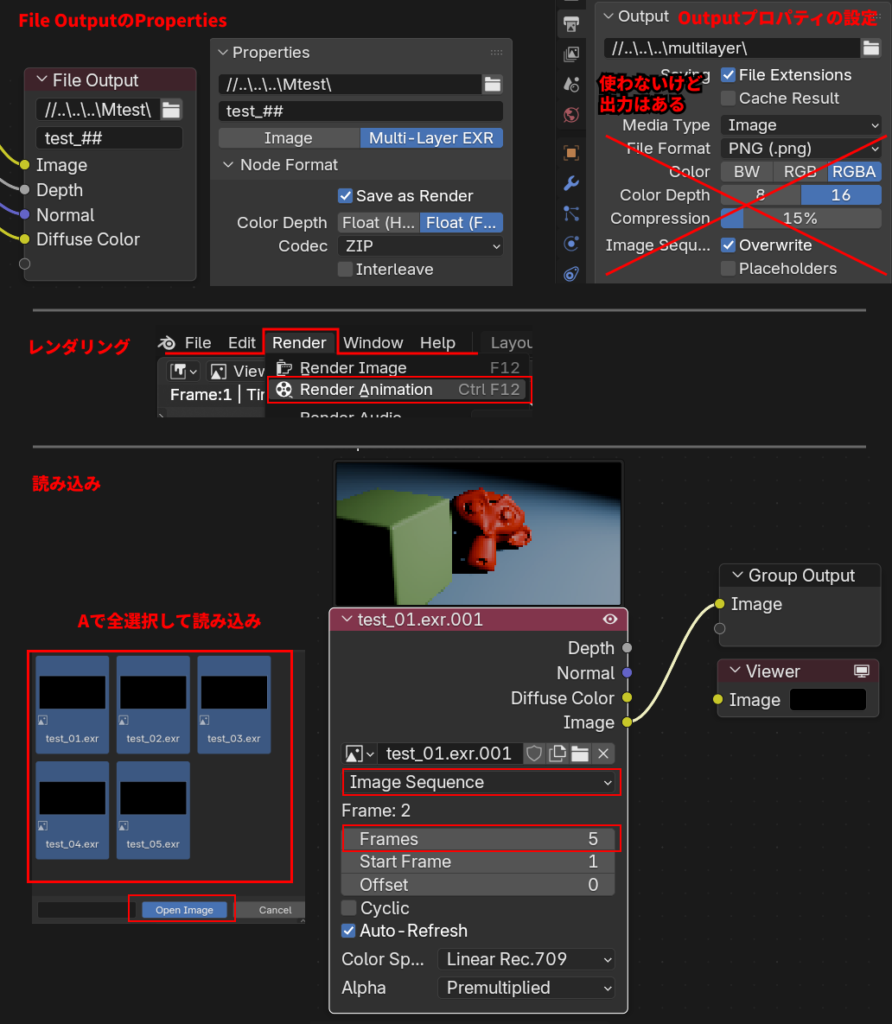Image resolution: width=892 pixels, height=1024 pixels.
Task: Open the Output properties tab printer icon
Action: tap(572, 23)
